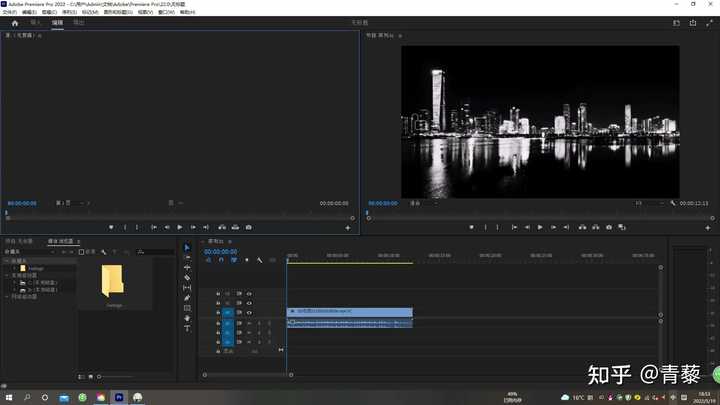Click the timeline playhead timecode 00:00:00:00
The image size is (720, 405).
click(x=220, y=252)
